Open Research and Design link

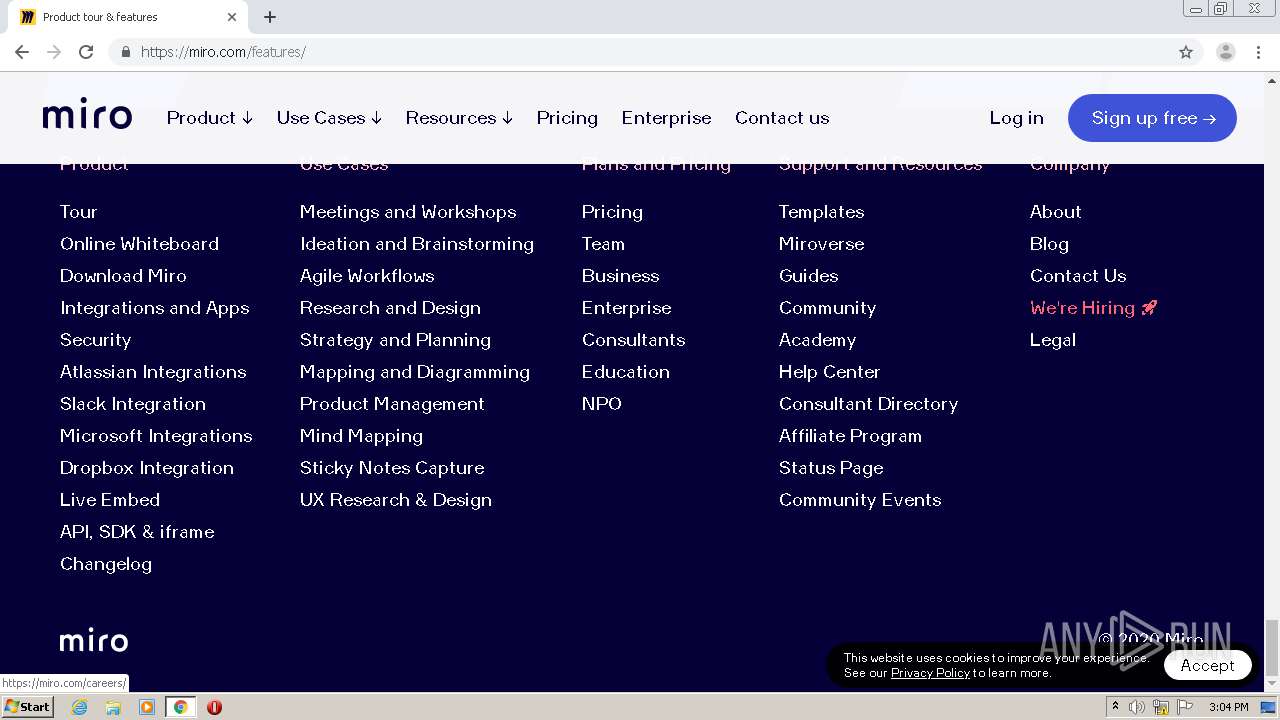pyautogui.click(x=390, y=308)
